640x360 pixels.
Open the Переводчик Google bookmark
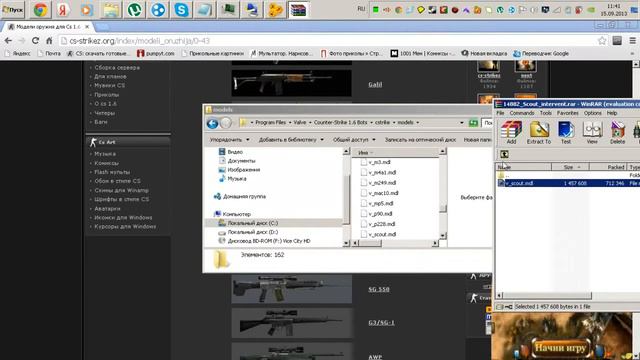click(x=541, y=53)
